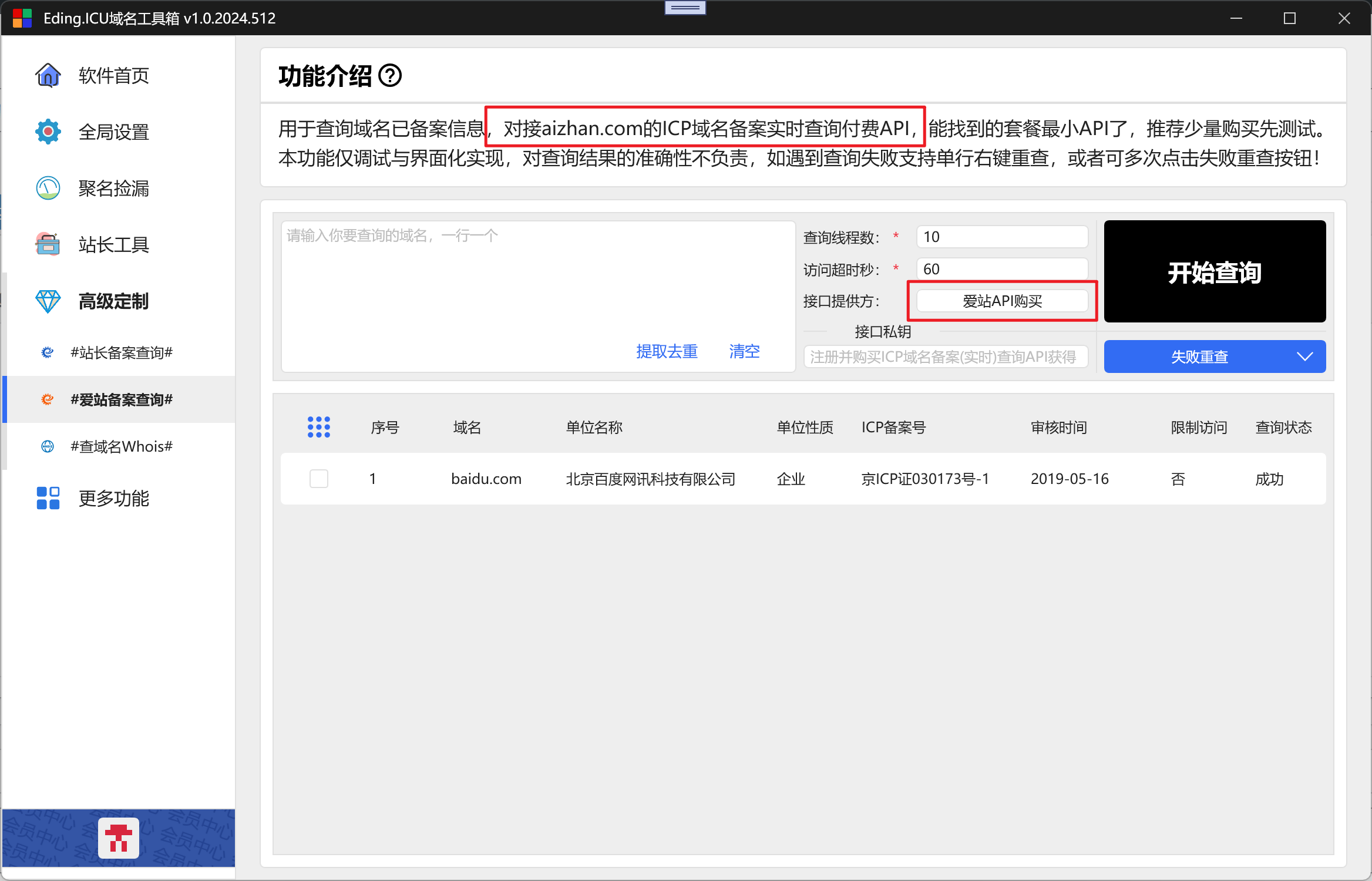
Task: Click the four-squares icon for 更多功能
Action: (48, 498)
